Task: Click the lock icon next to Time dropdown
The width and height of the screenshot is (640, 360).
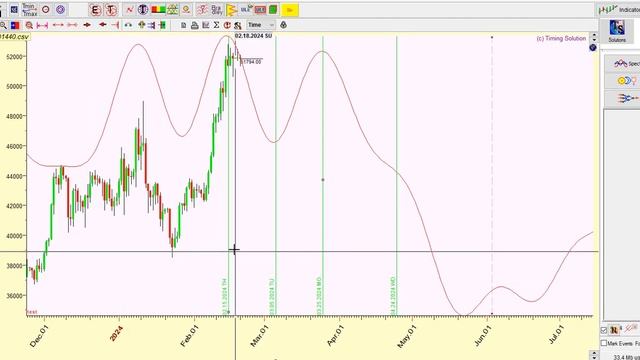Action: click(283, 25)
